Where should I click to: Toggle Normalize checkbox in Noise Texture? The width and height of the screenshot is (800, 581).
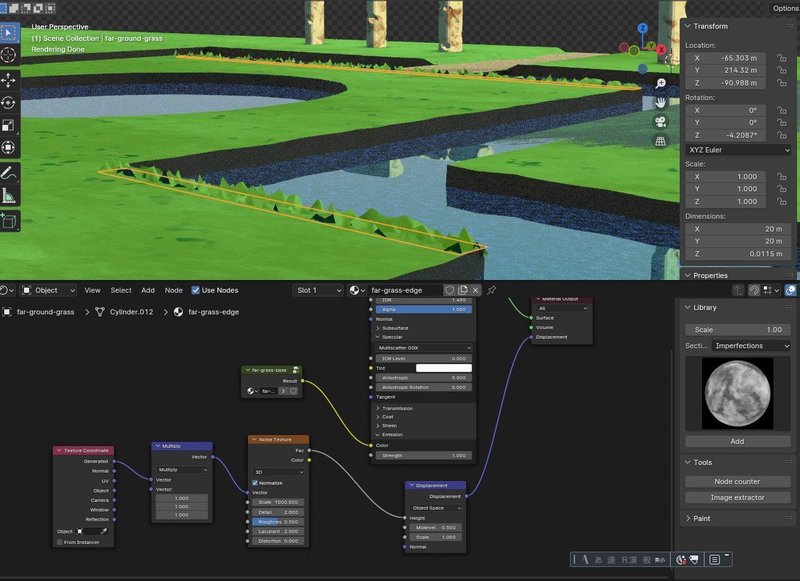coord(255,483)
